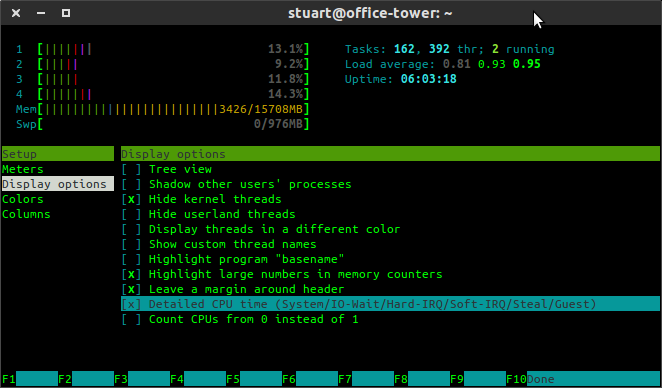Screen dimensions: 662x388
Task: Open the Columns setup section
Action: pos(26,214)
